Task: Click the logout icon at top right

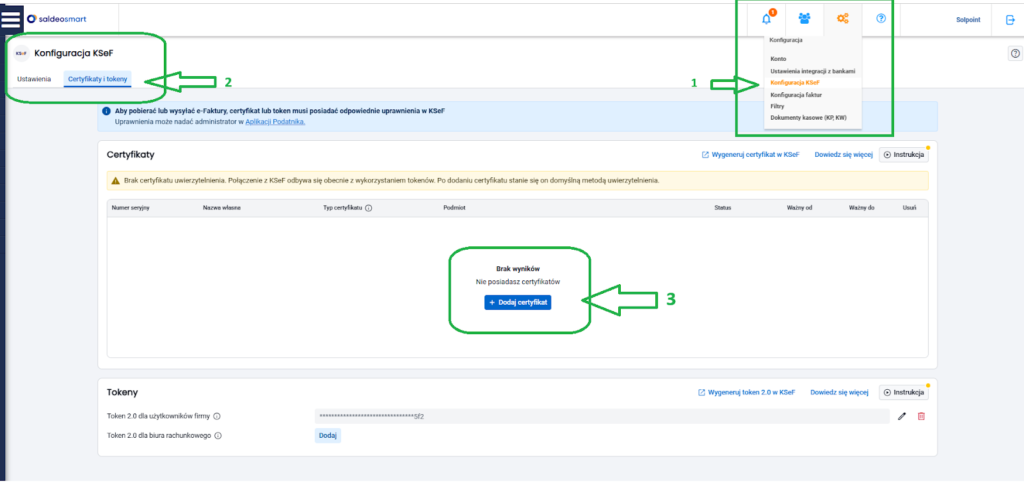Action: tap(1009, 19)
